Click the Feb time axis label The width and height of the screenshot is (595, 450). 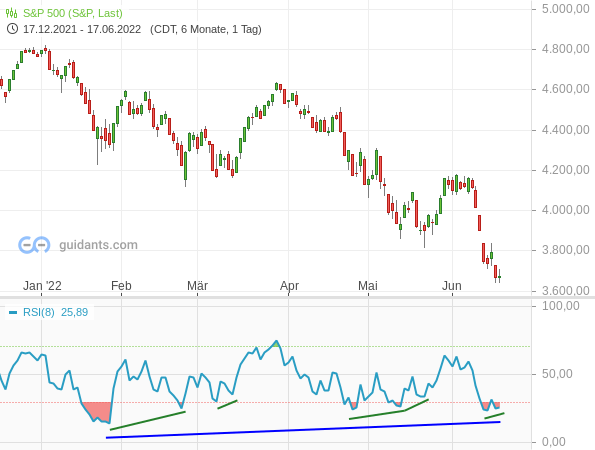121,286
